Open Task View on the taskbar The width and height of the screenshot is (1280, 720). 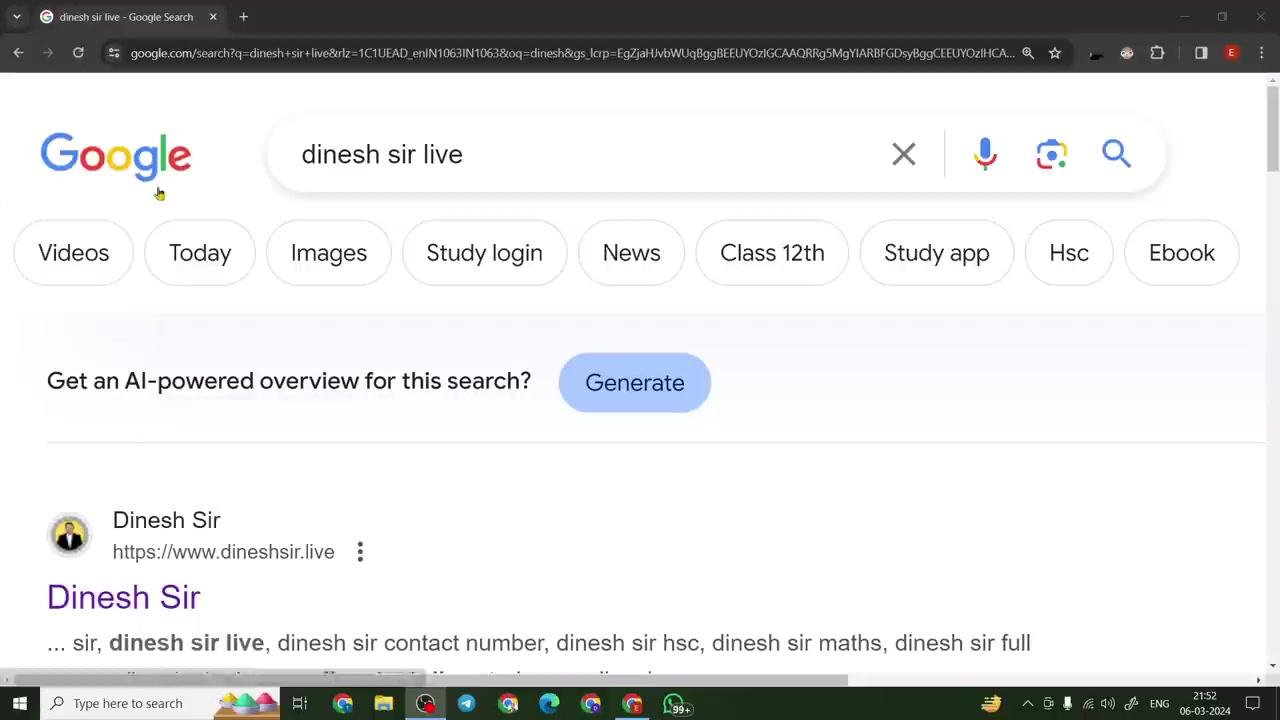pyautogui.click(x=299, y=704)
